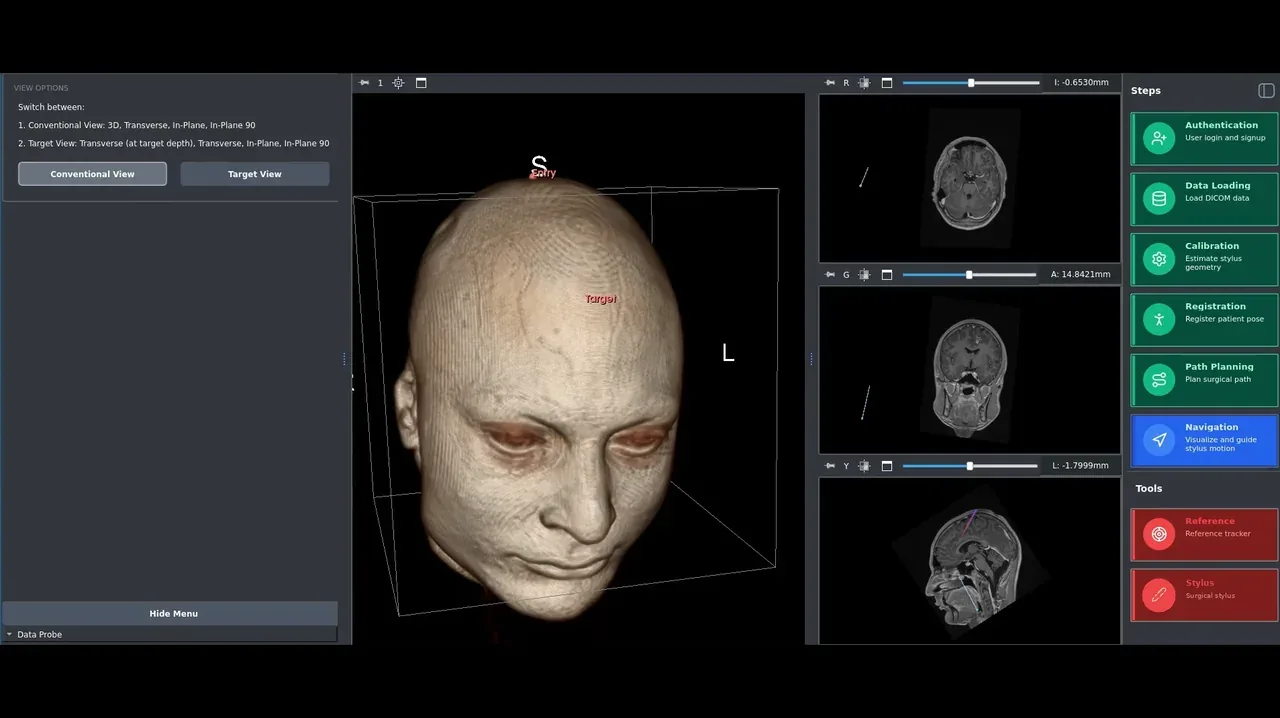The width and height of the screenshot is (1280, 718).
Task: Click the Authentication user icon
Action: [x=1159, y=139]
